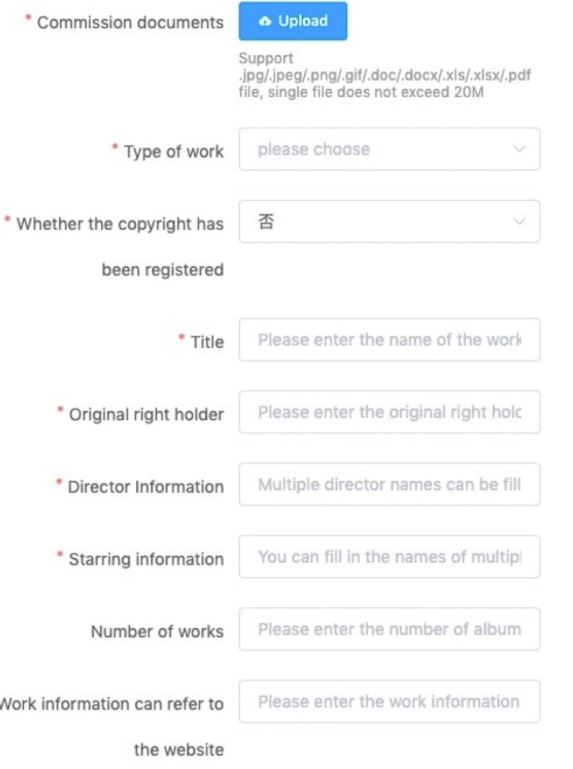
Task: Click the 'Whether the copyright has been registered' label
Action: click(120, 247)
